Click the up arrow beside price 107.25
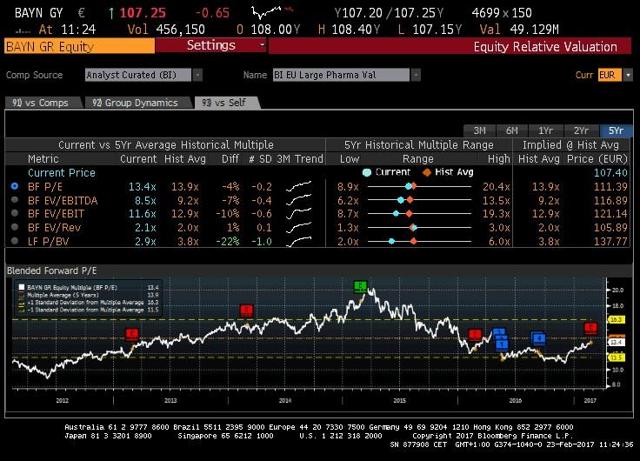 pos(111,13)
